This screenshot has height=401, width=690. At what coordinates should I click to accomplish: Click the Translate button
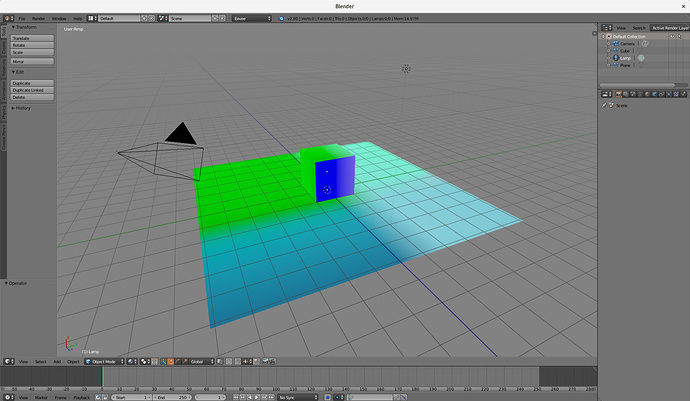click(x=32, y=38)
